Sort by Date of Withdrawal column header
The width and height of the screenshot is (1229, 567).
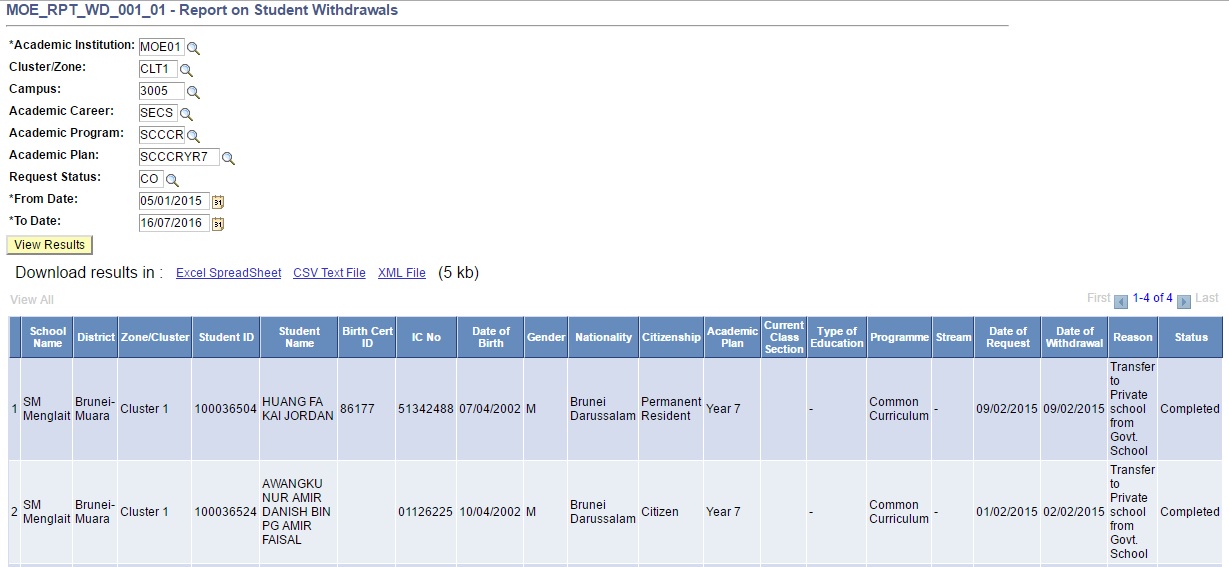(1075, 337)
